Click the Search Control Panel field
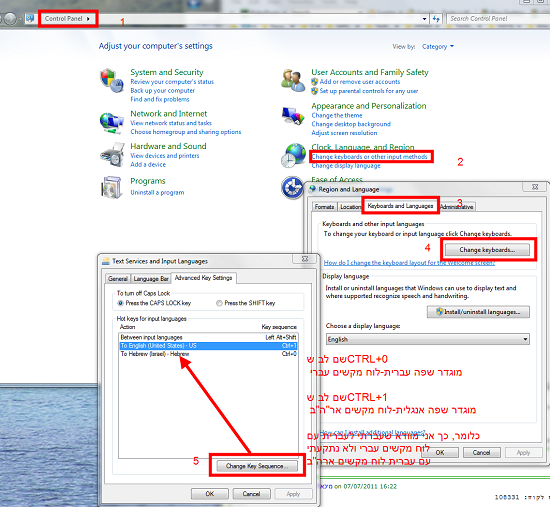This screenshot has width=550, height=507. 497,19
